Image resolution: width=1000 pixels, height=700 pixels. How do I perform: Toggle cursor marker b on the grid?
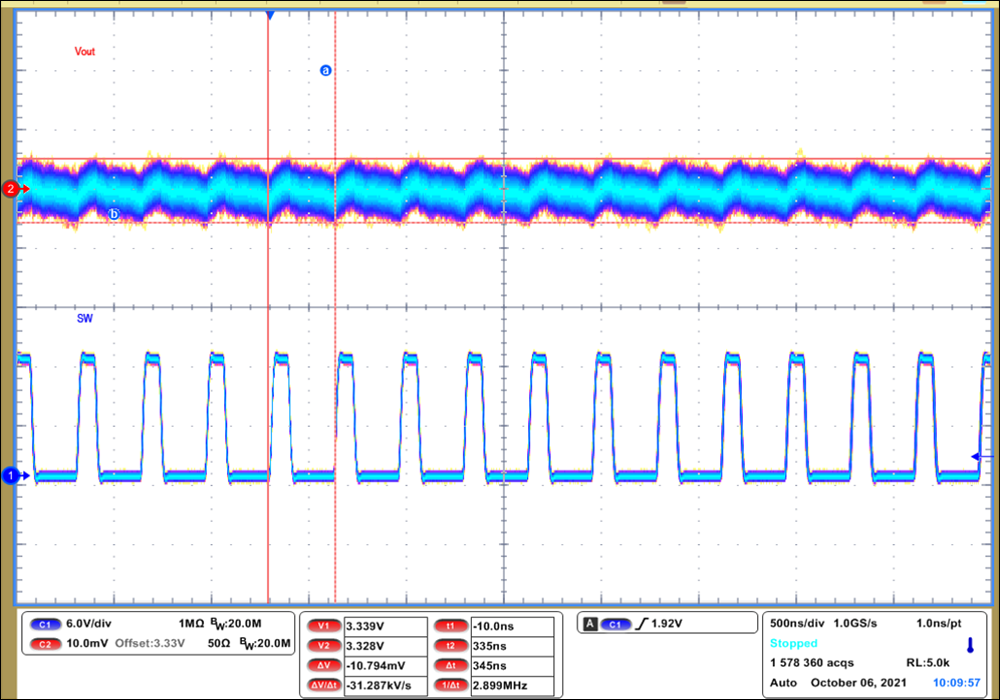click(115, 213)
